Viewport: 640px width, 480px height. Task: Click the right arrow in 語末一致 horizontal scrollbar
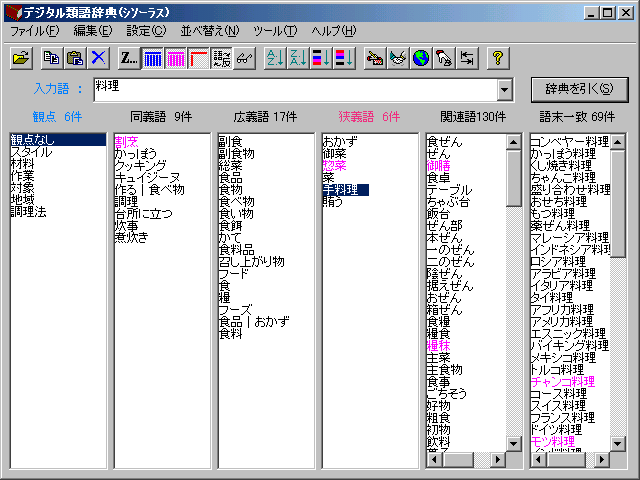pos(602,460)
